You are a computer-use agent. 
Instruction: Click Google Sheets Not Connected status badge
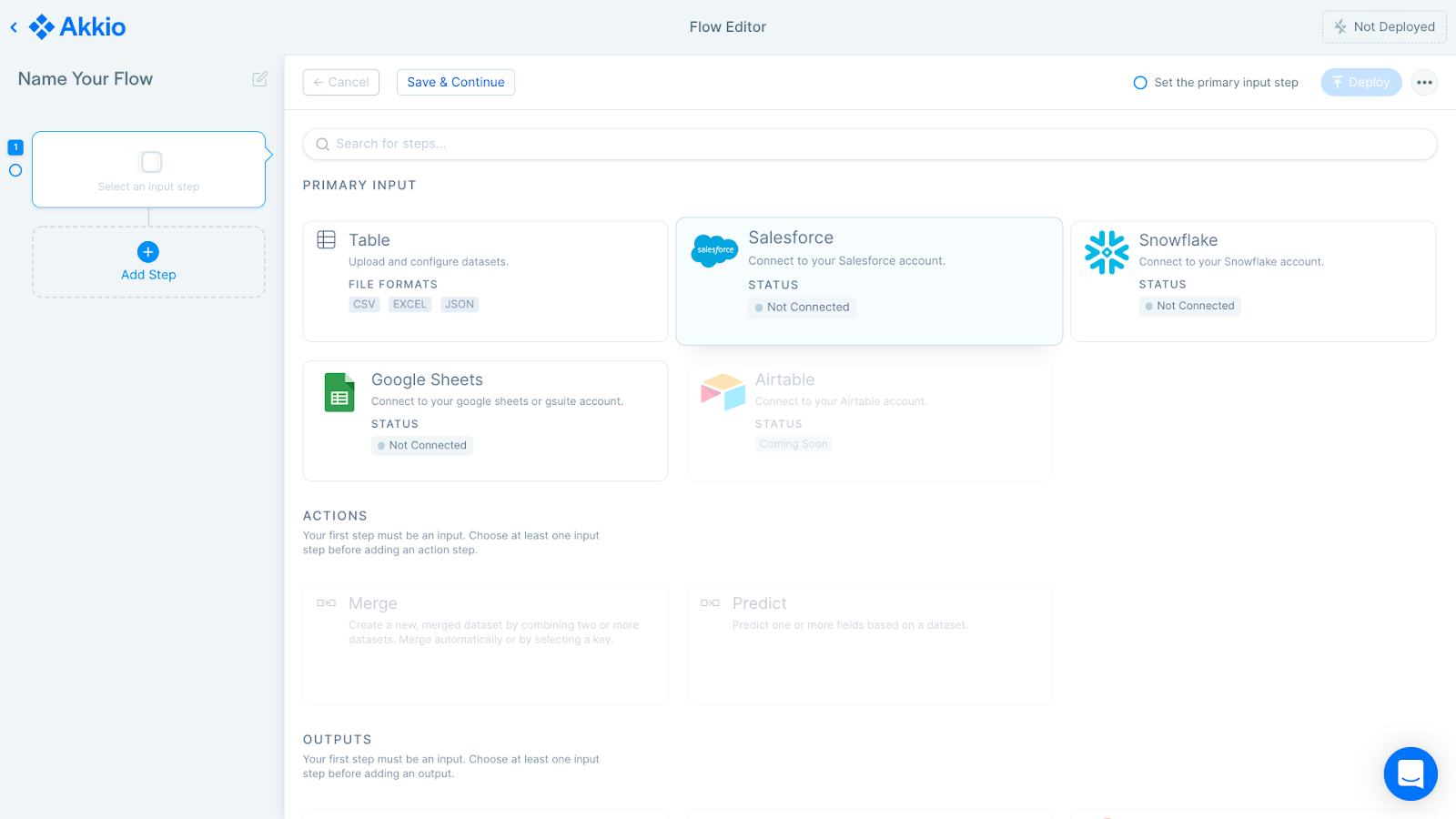tap(422, 446)
